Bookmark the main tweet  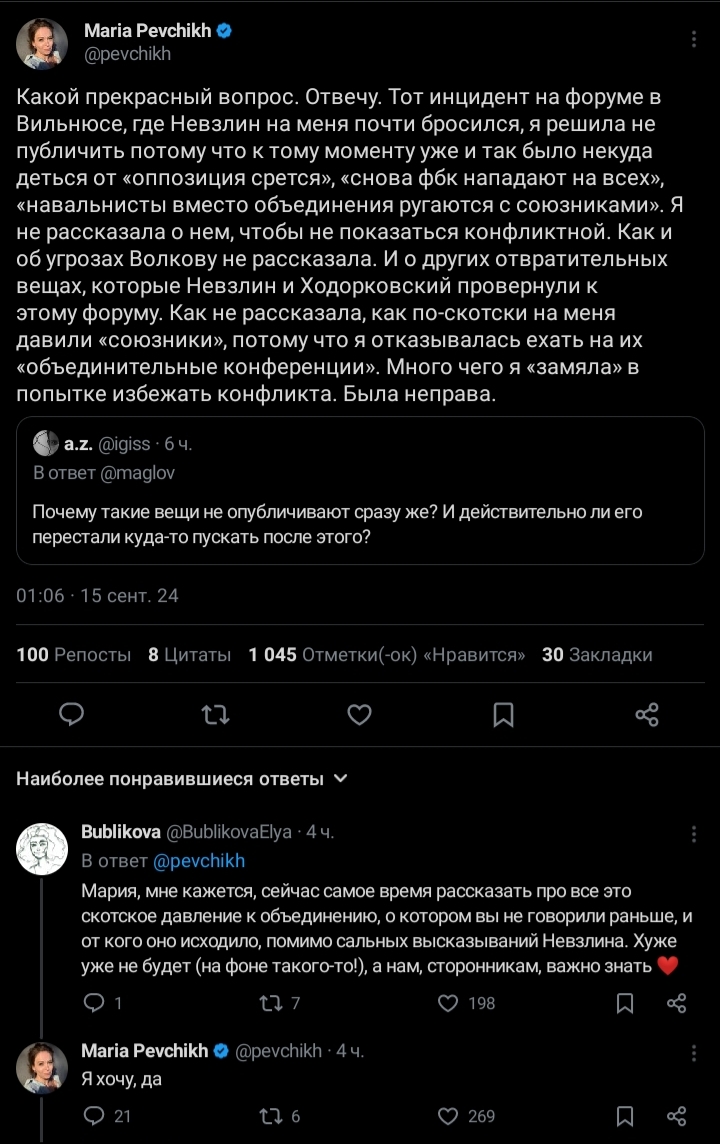pos(504,714)
